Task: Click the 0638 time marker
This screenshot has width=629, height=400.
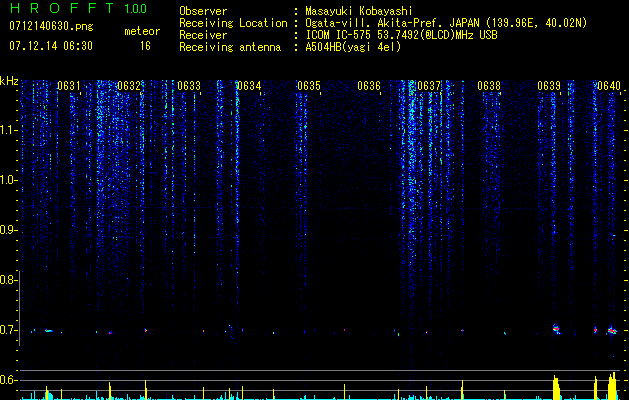Action: pyautogui.click(x=489, y=86)
